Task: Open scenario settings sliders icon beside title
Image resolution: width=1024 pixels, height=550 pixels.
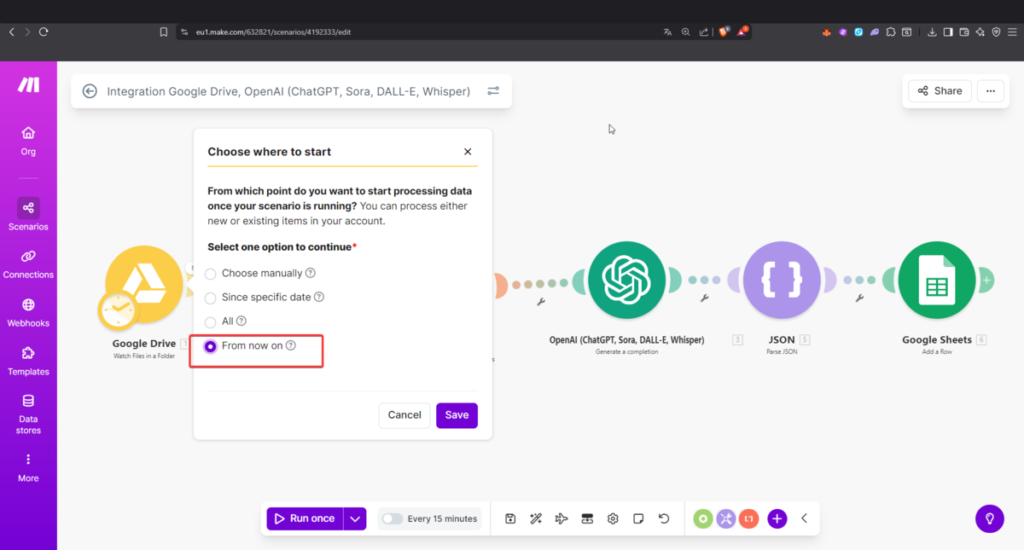Action: pos(493,91)
